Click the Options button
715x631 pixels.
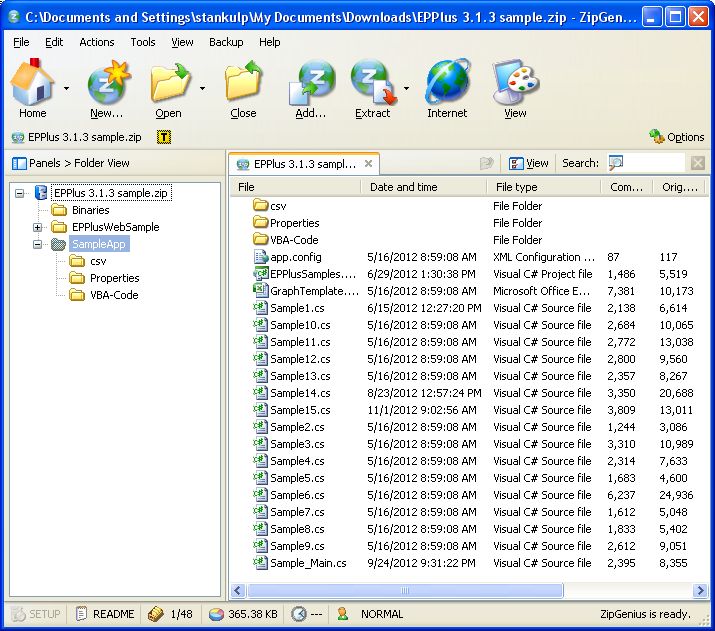point(677,137)
